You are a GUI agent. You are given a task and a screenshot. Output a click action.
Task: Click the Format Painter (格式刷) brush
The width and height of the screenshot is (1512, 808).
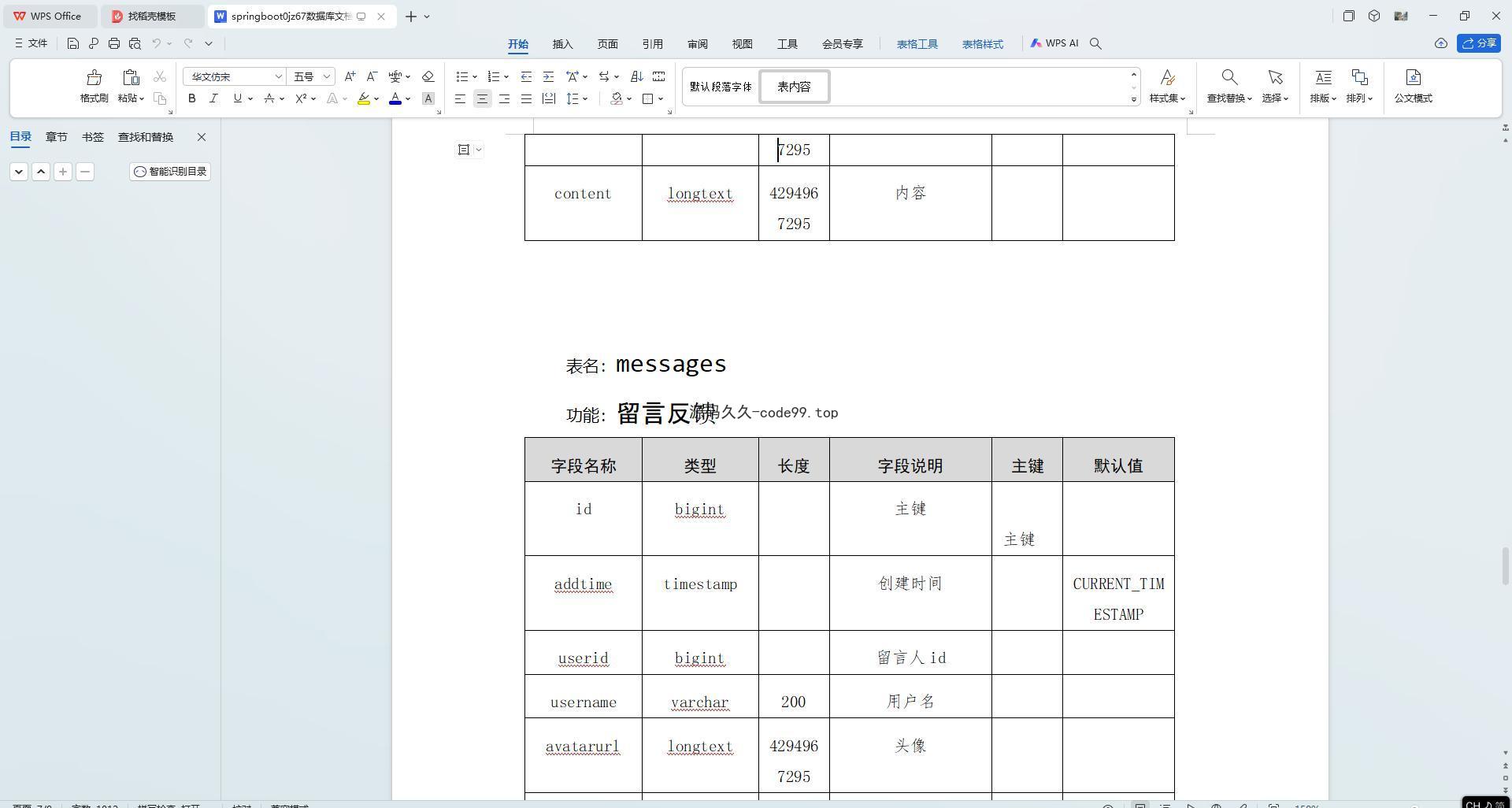pos(94,77)
